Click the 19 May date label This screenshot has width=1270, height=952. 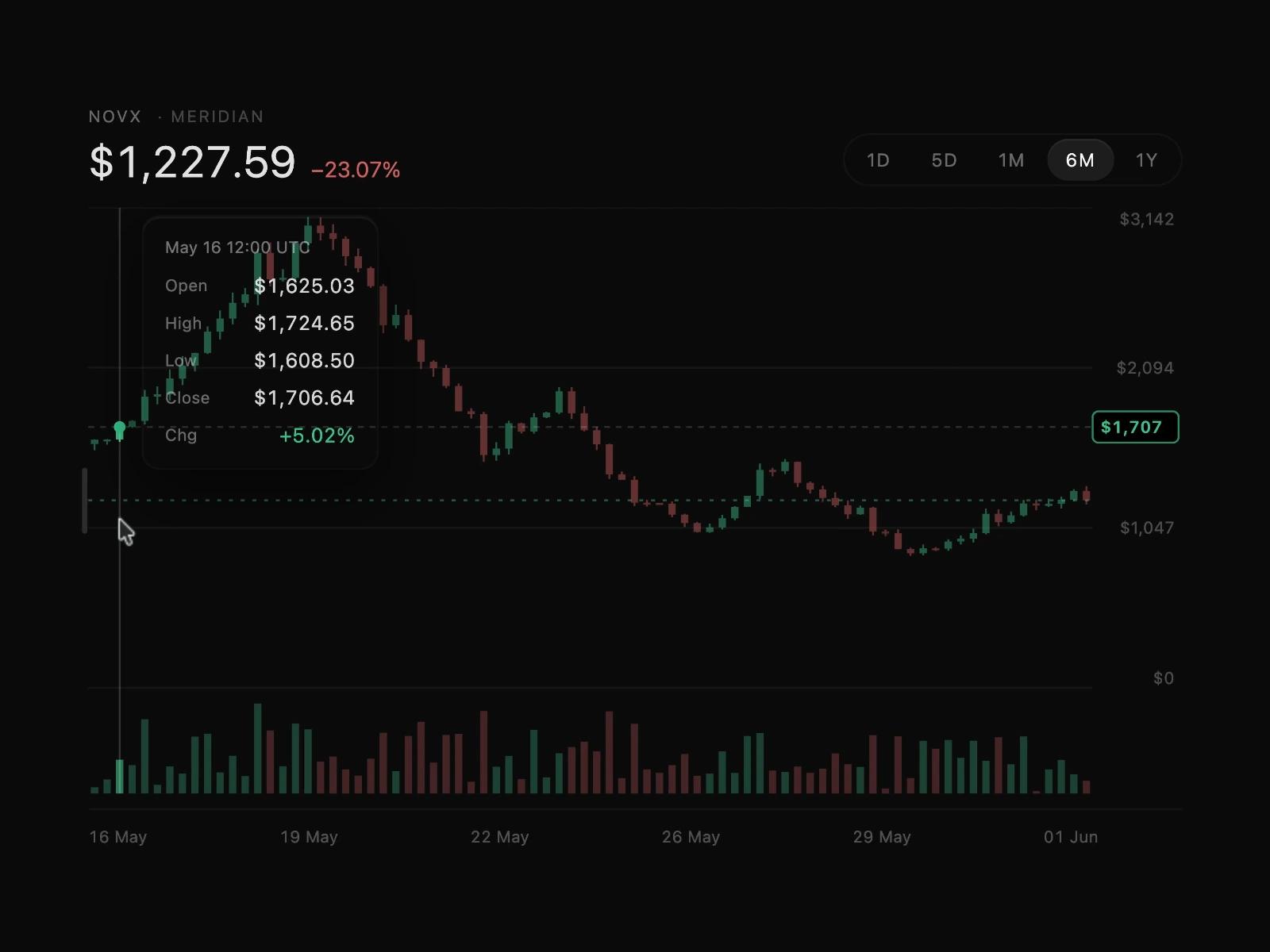[309, 837]
